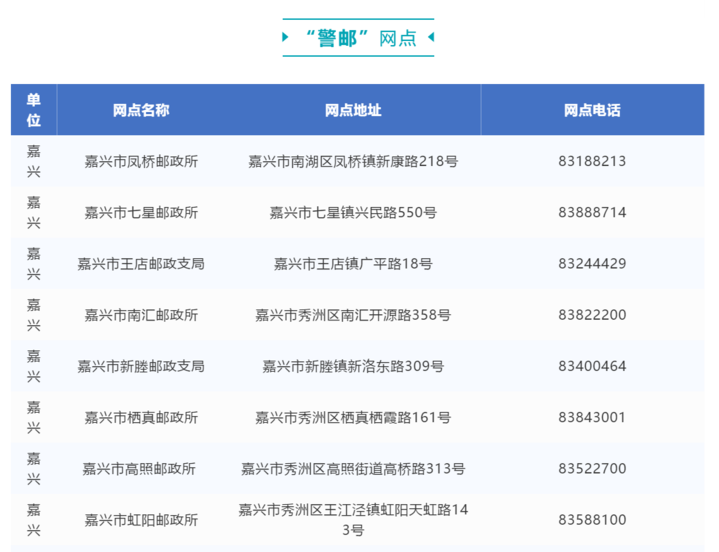Click the “警邮”网点 title heading
The image size is (719, 552).
click(x=361, y=38)
